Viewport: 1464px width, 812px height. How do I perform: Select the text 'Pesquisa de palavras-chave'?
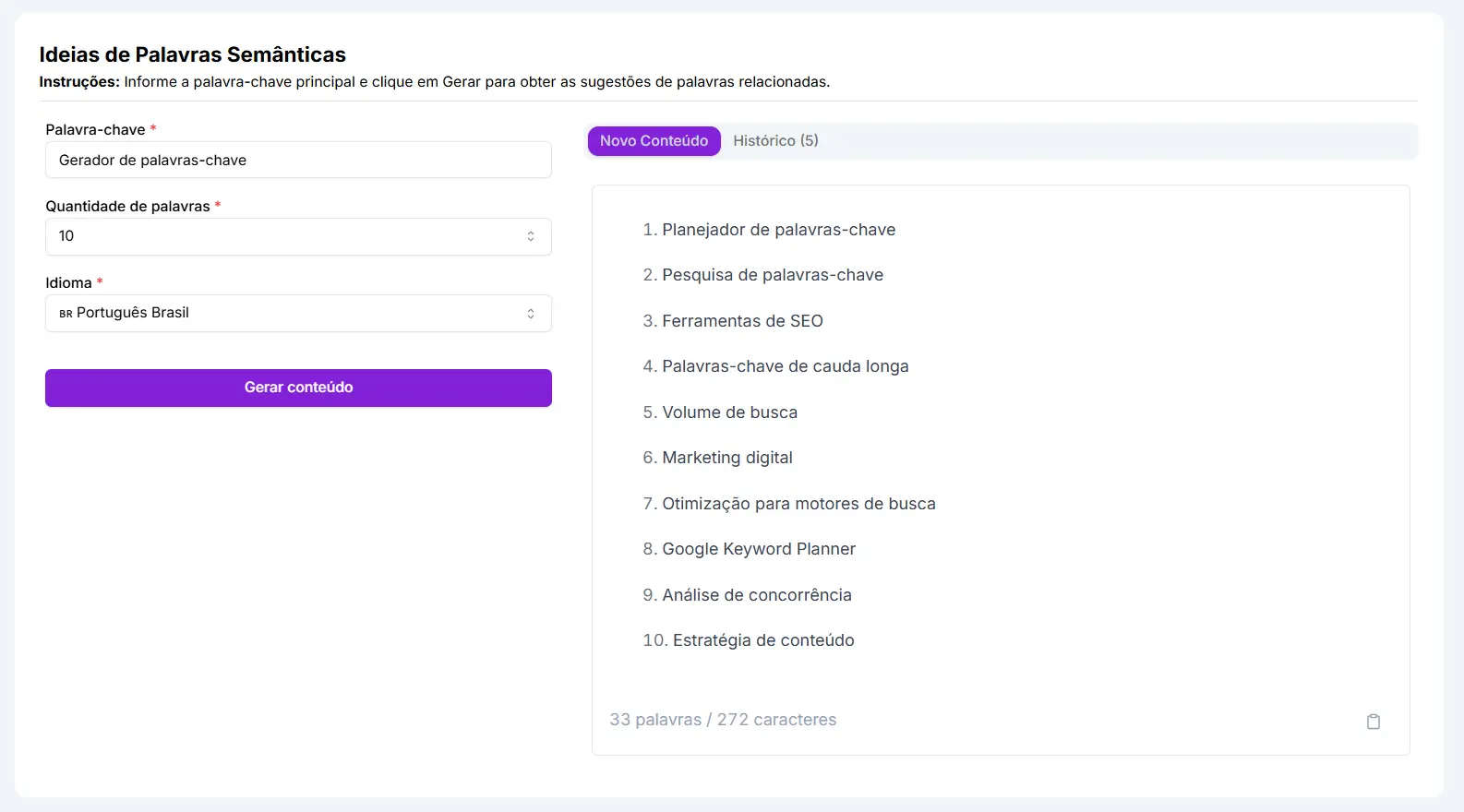[773, 275]
